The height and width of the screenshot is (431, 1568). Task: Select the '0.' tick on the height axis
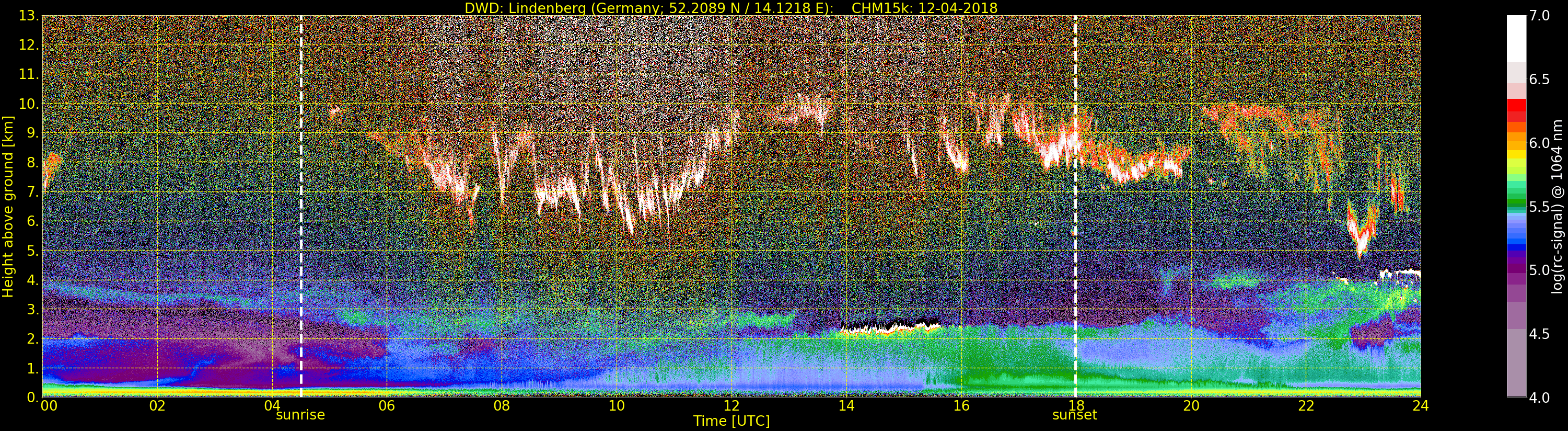(32, 398)
